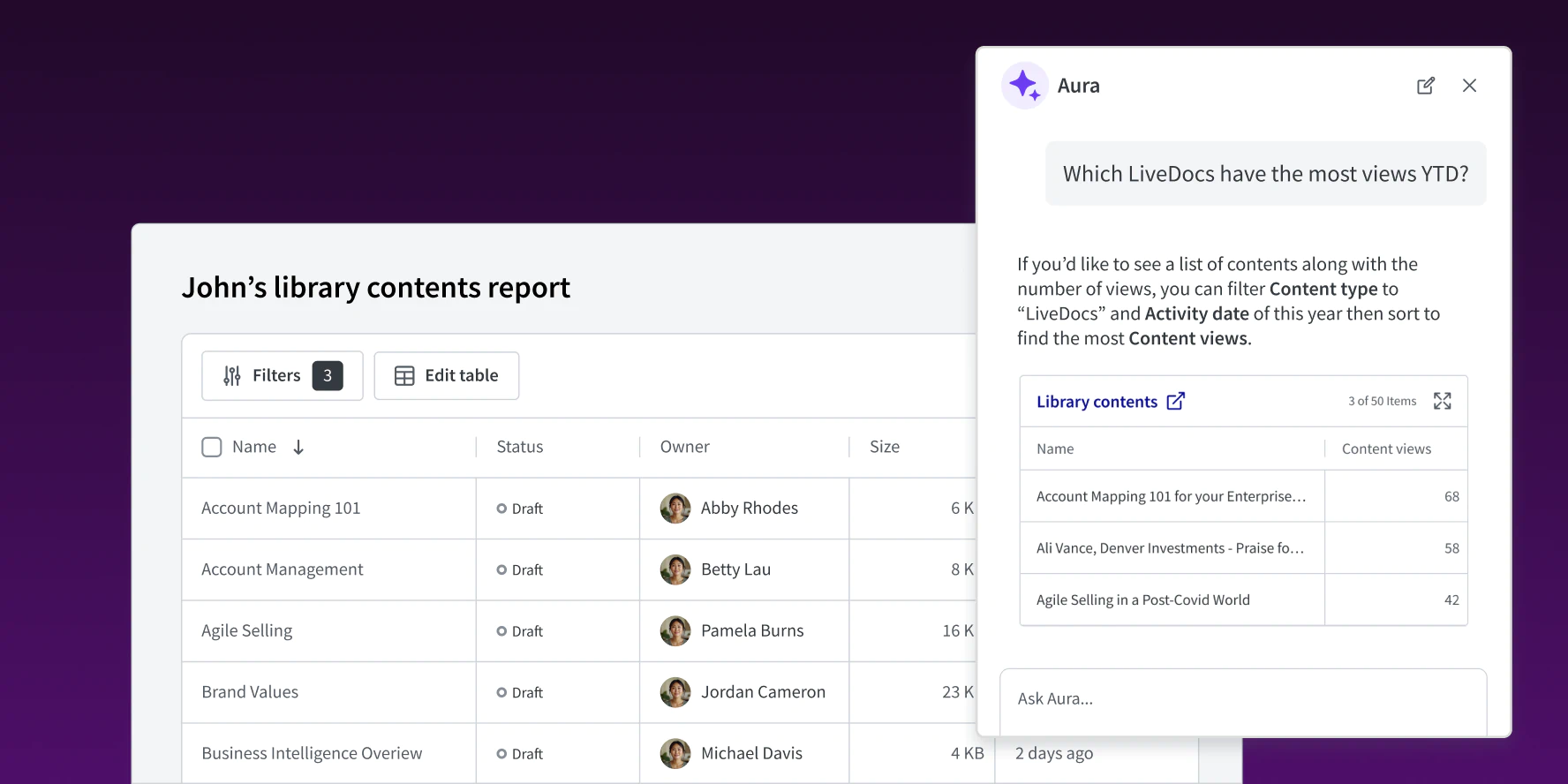Image resolution: width=1568 pixels, height=784 pixels.
Task: Click the Status column header
Action: (x=520, y=448)
